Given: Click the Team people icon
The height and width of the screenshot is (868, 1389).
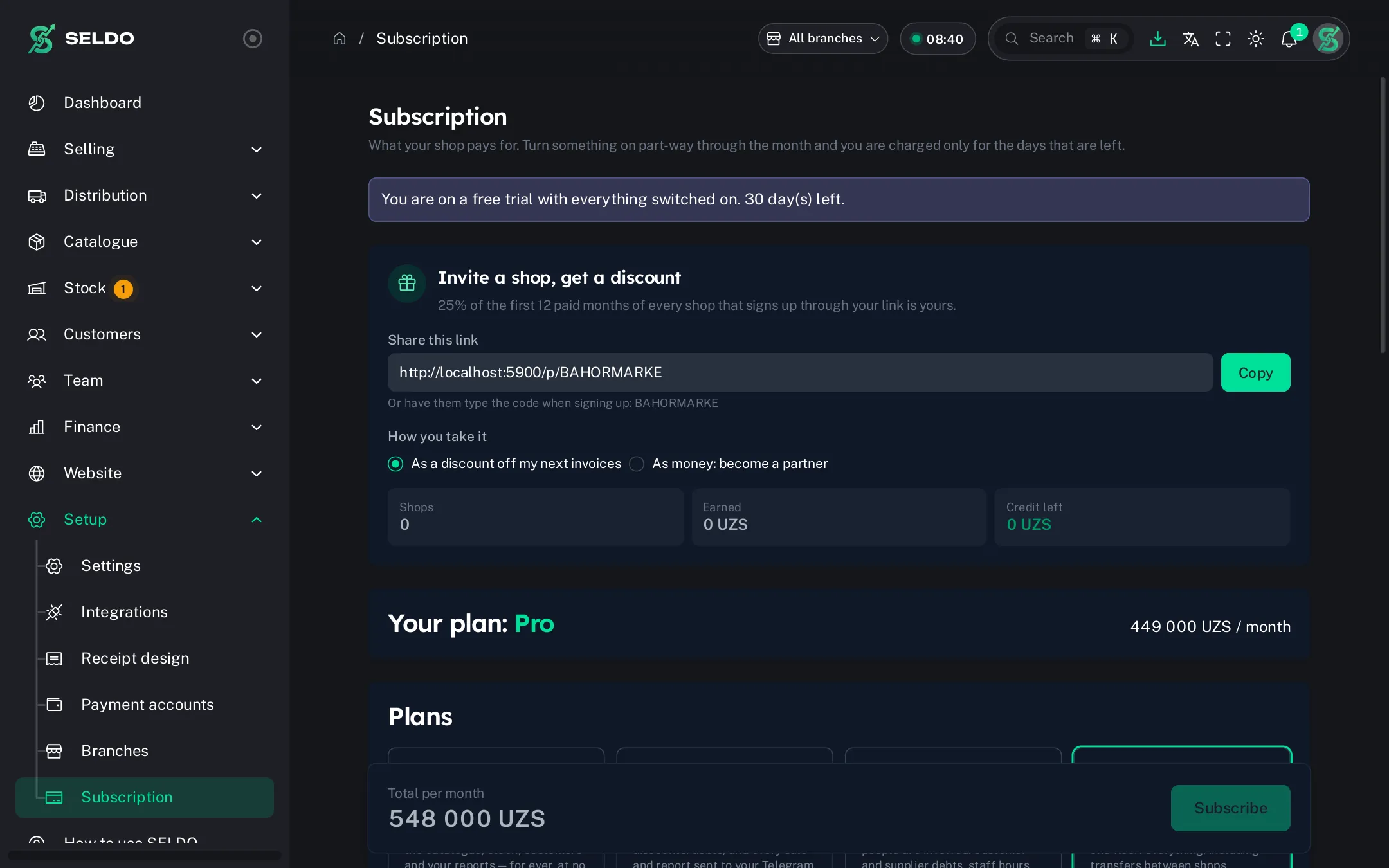Looking at the screenshot, I should pyautogui.click(x=37, y=381).
